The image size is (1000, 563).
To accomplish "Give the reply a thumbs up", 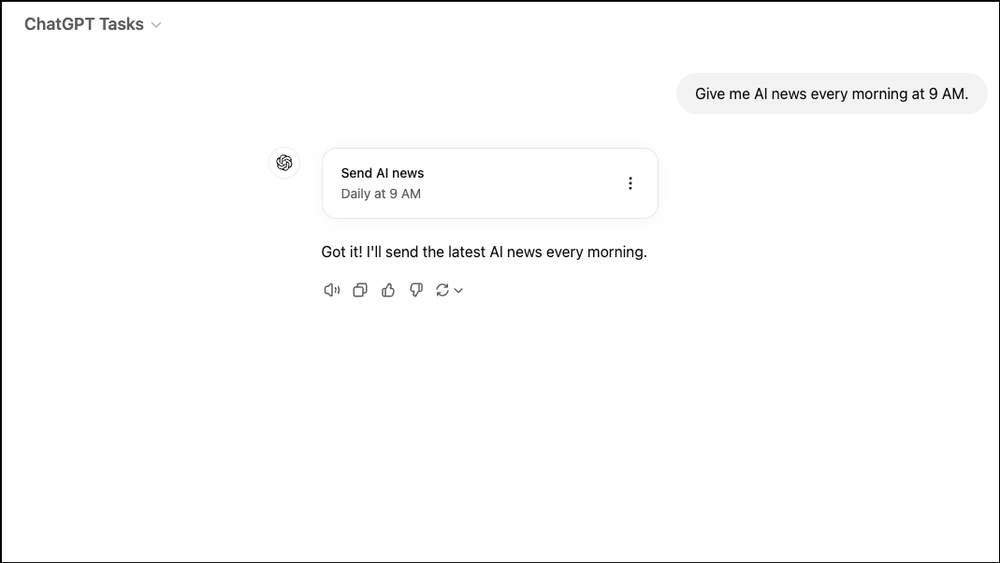I will (388, 290).
